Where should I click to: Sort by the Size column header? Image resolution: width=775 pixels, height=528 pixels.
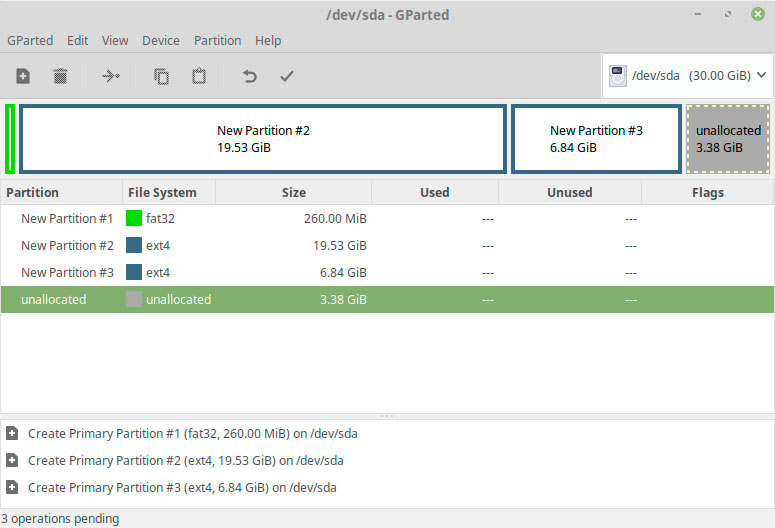(x=294, y=192)
